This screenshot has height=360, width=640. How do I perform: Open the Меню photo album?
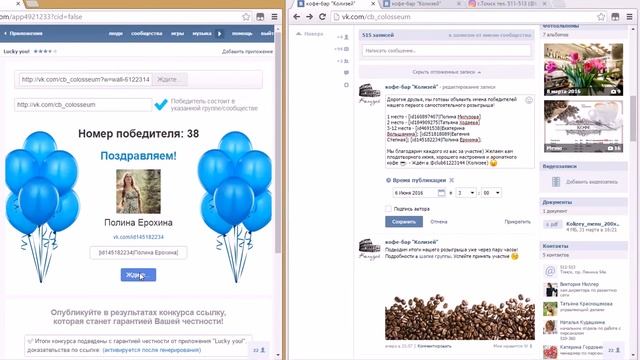[583, 126]
